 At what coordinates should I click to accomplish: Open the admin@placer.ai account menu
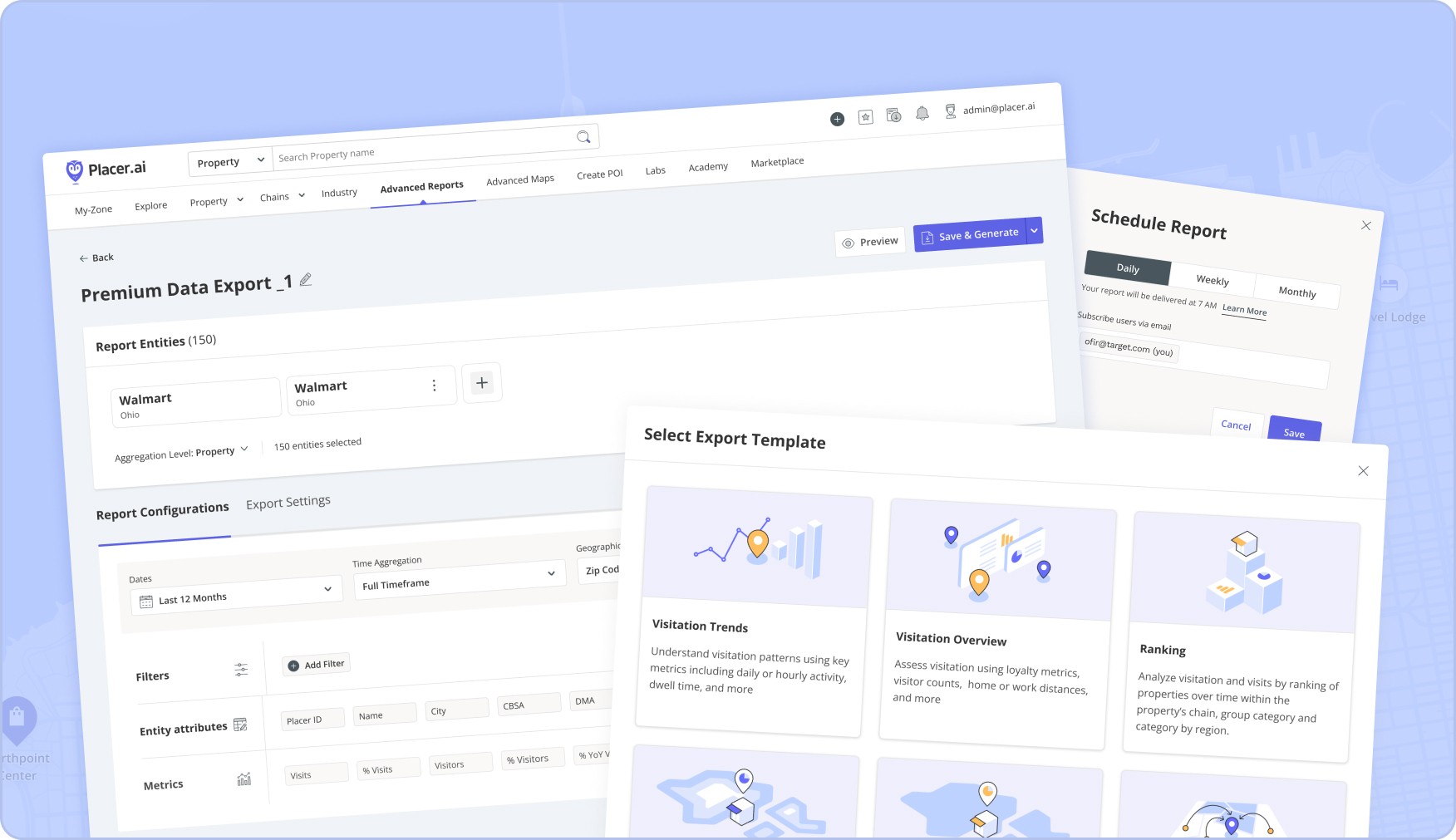coord(990,109)
